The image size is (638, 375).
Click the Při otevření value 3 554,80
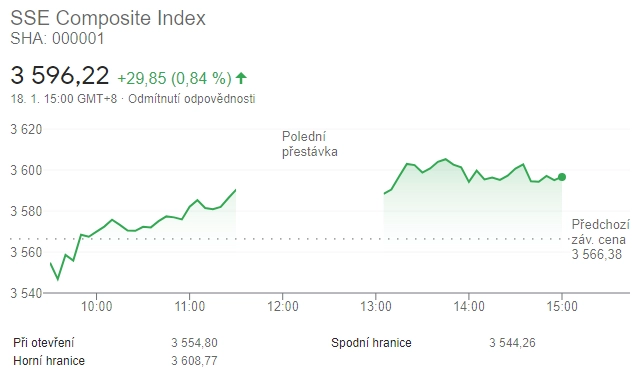point(194,343)
